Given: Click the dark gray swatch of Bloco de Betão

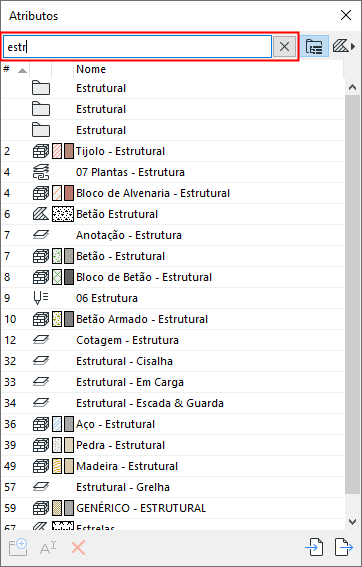Looking at the screenshot, I should coord(69,277).
